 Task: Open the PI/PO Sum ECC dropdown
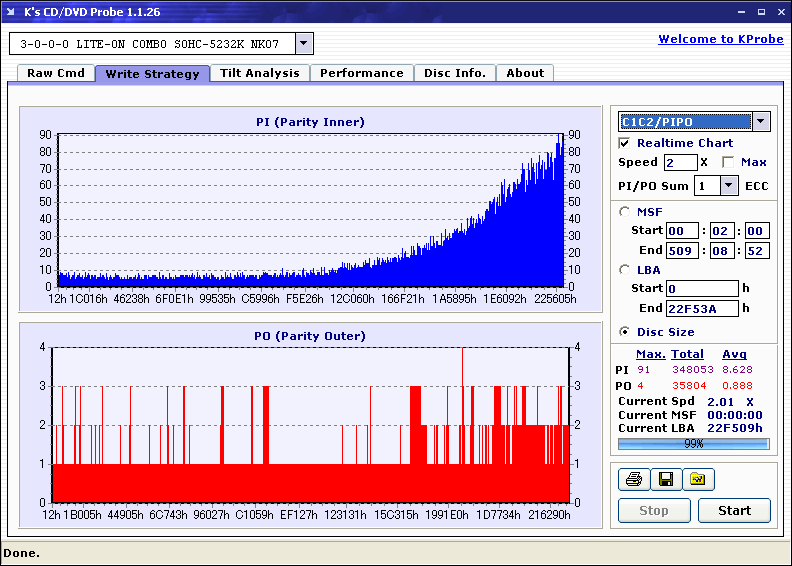point(728,186)
